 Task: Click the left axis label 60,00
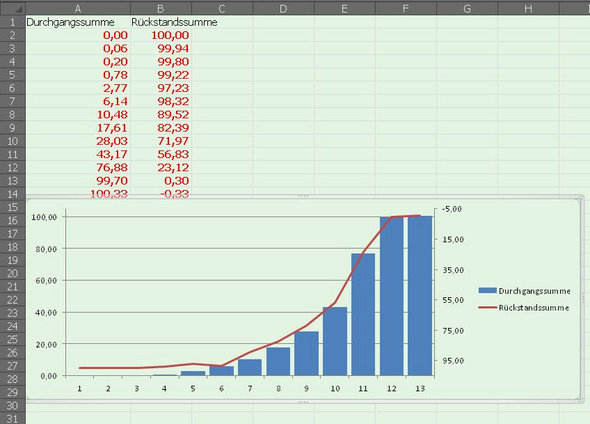tap(46, 281)
